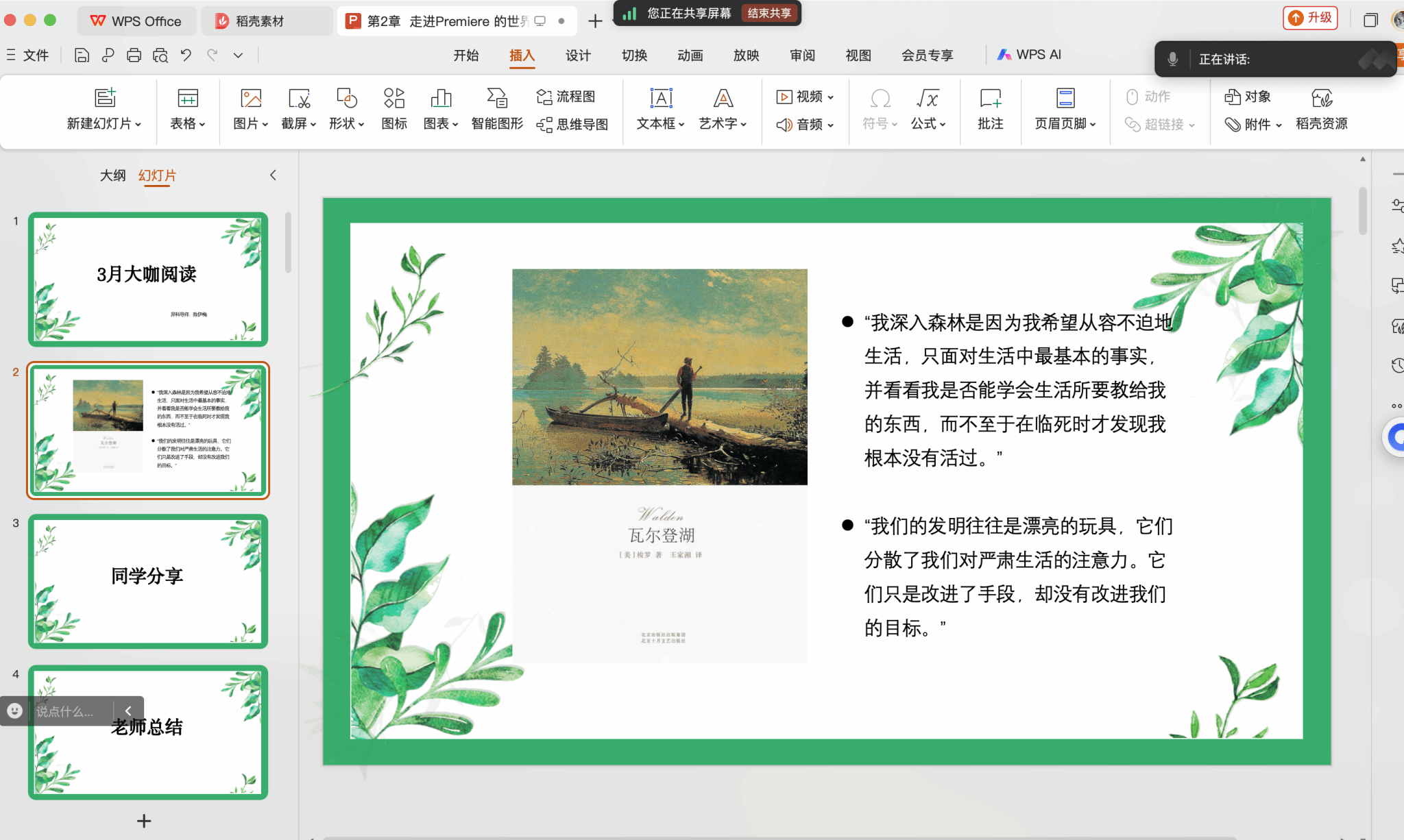Insert a chart with 图表 icon

pos(441,98)
